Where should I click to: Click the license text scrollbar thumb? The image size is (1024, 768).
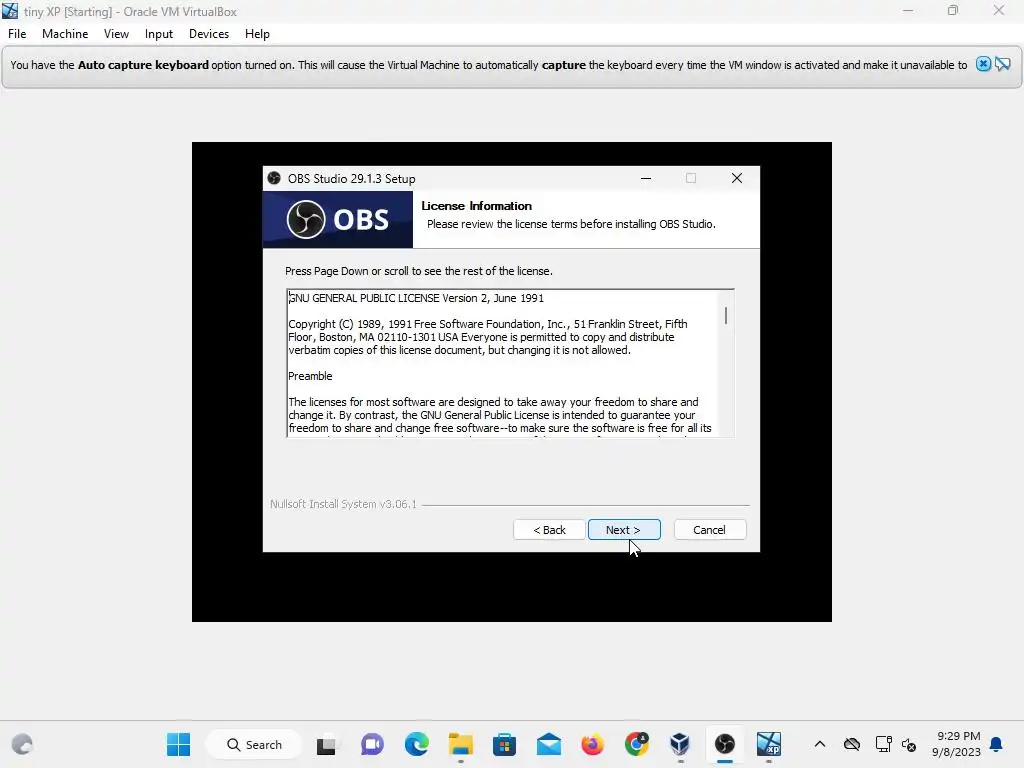coord(726,316)
